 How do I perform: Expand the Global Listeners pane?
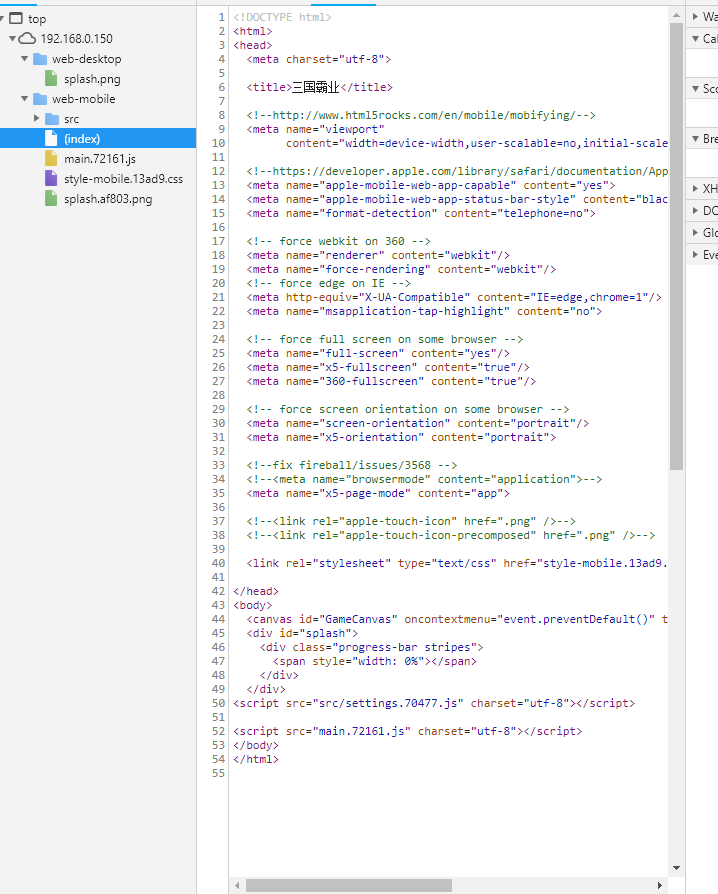[x=695, y=232]
